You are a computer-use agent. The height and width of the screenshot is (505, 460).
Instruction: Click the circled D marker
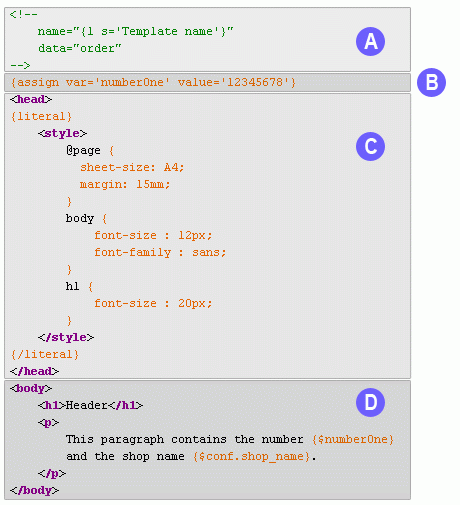tap(370, 402)
